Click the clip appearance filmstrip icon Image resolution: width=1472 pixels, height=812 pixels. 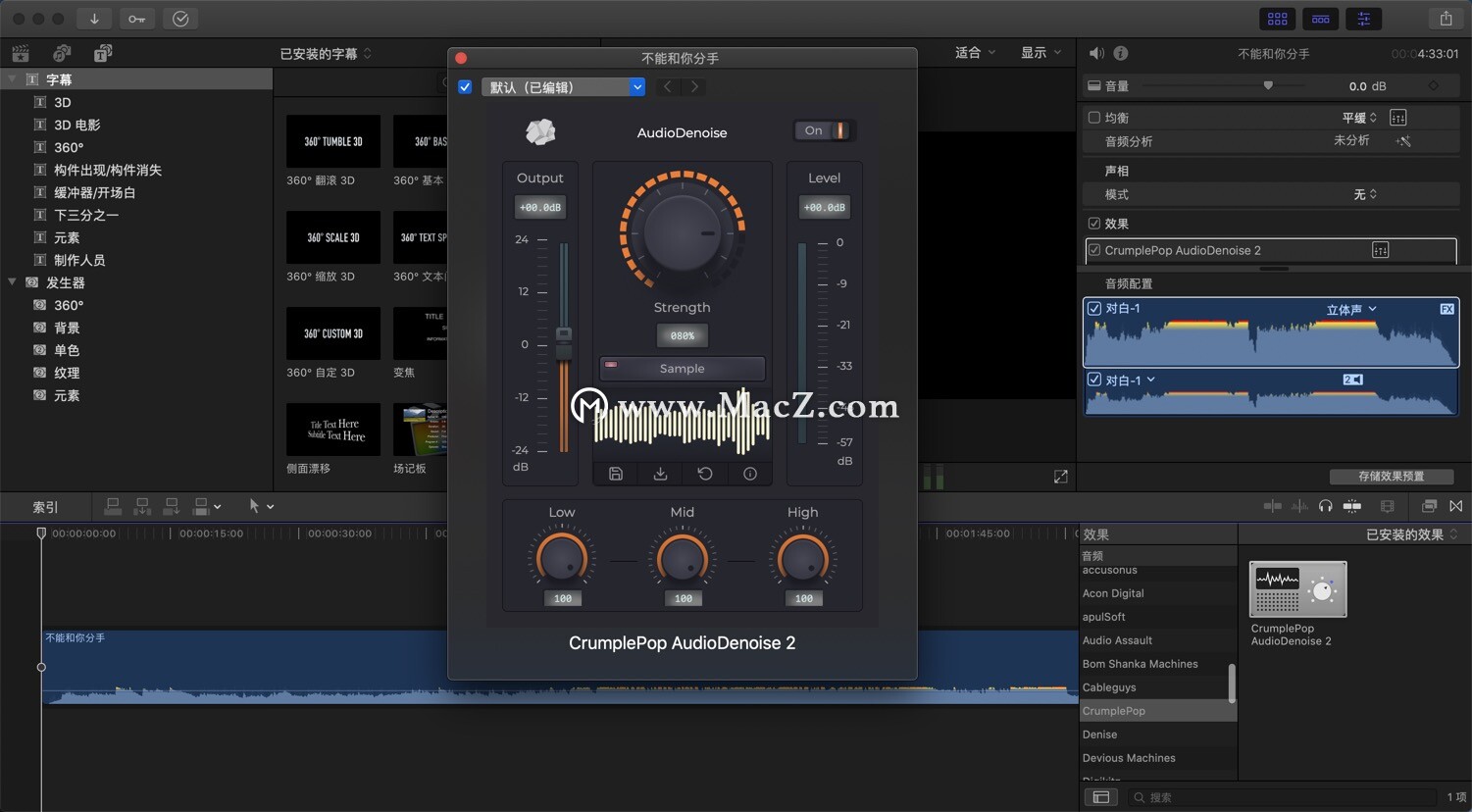point(1387,506)
